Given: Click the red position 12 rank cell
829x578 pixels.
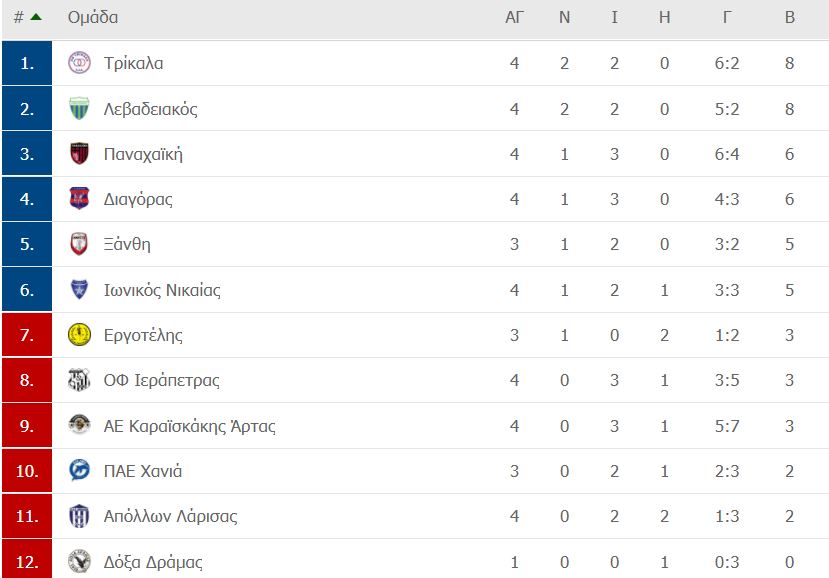Looking at the screenshot, I should [27, 559].
